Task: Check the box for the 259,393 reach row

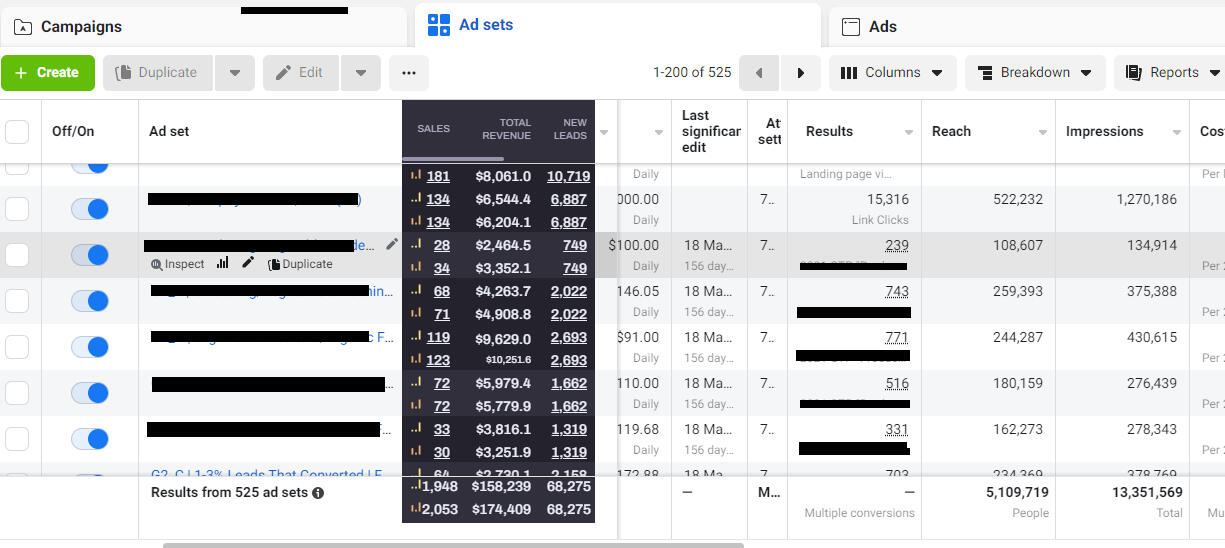Action: (x=17, y=301)
